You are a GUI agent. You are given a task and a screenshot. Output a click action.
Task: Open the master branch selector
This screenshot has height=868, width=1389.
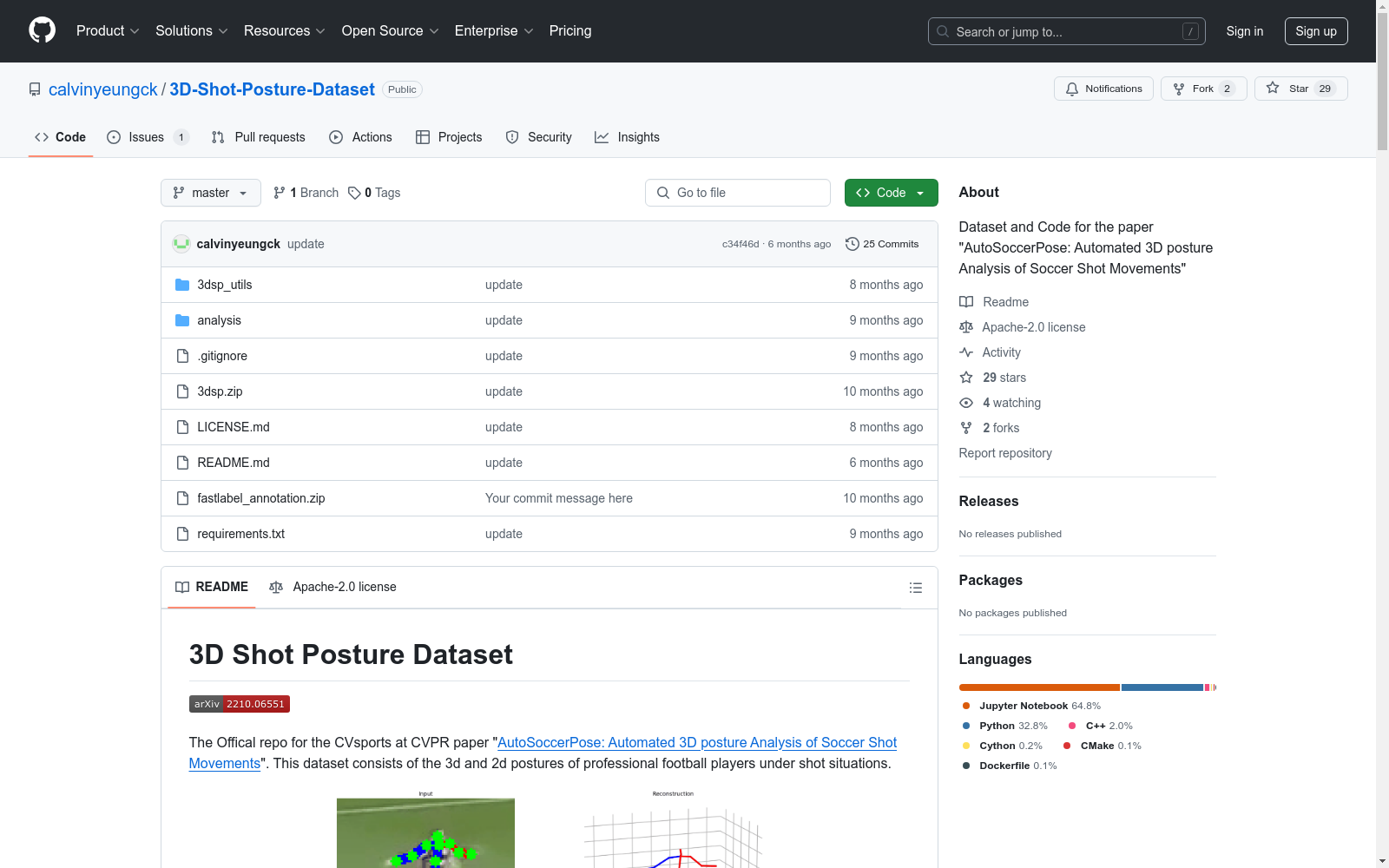click(211, 193)
